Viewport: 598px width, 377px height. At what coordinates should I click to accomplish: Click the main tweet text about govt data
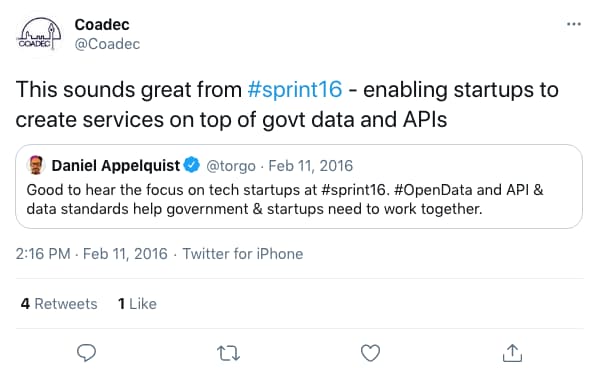click(287, 104)
